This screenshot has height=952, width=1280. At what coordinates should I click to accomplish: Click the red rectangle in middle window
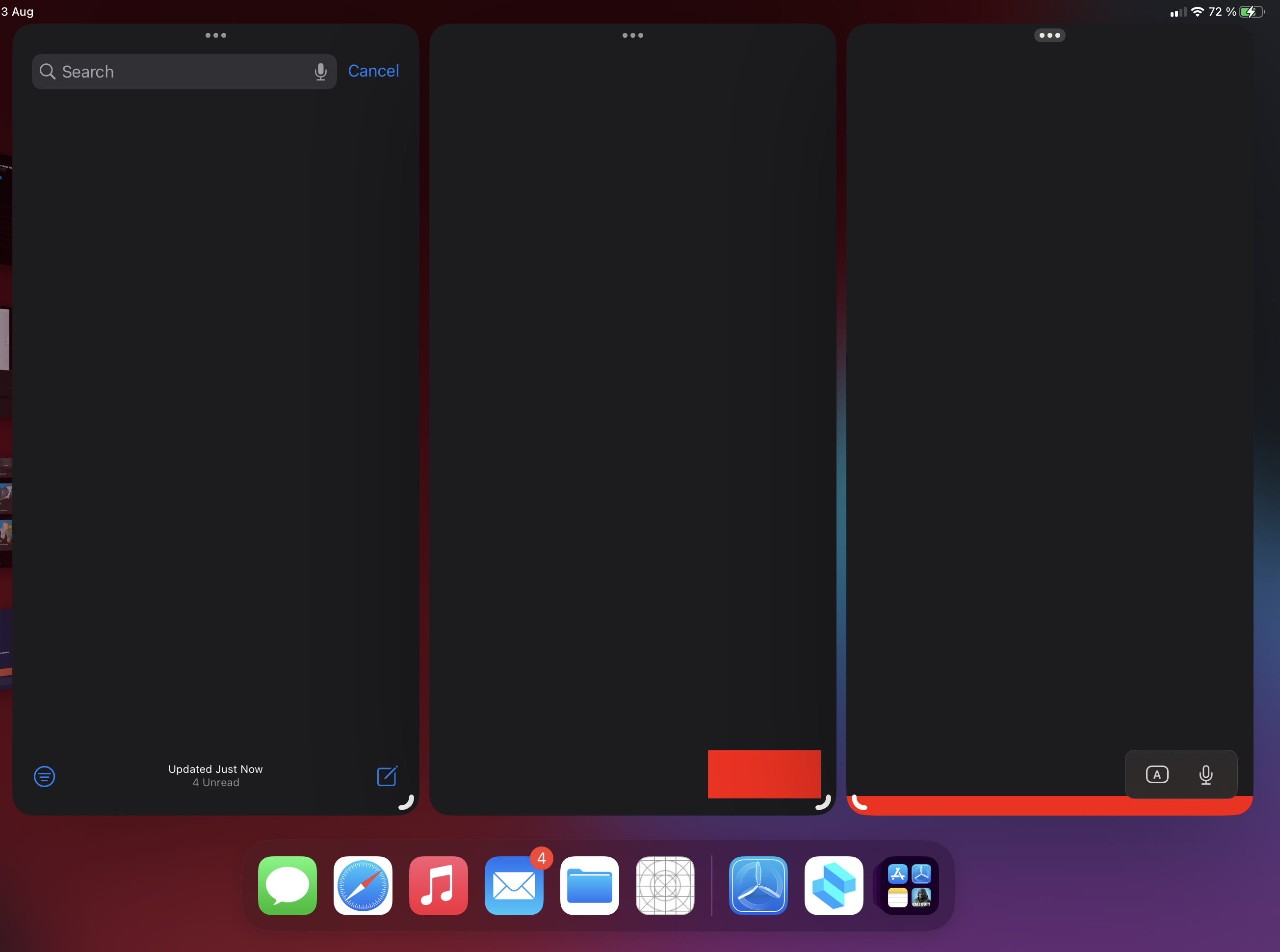point(764,774)
